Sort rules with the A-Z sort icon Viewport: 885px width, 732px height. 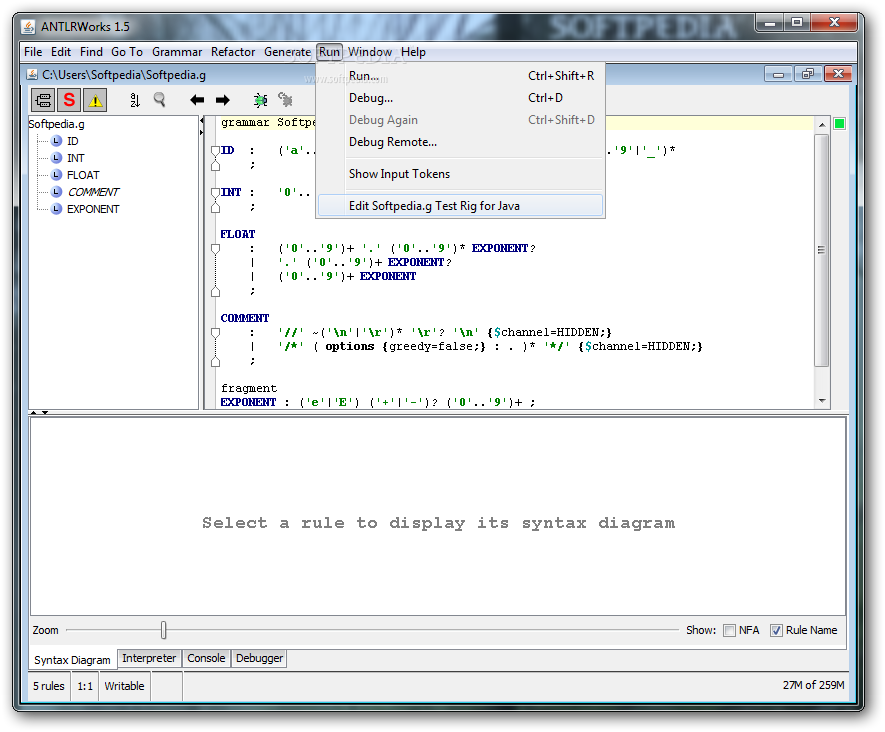coord(135,99)
